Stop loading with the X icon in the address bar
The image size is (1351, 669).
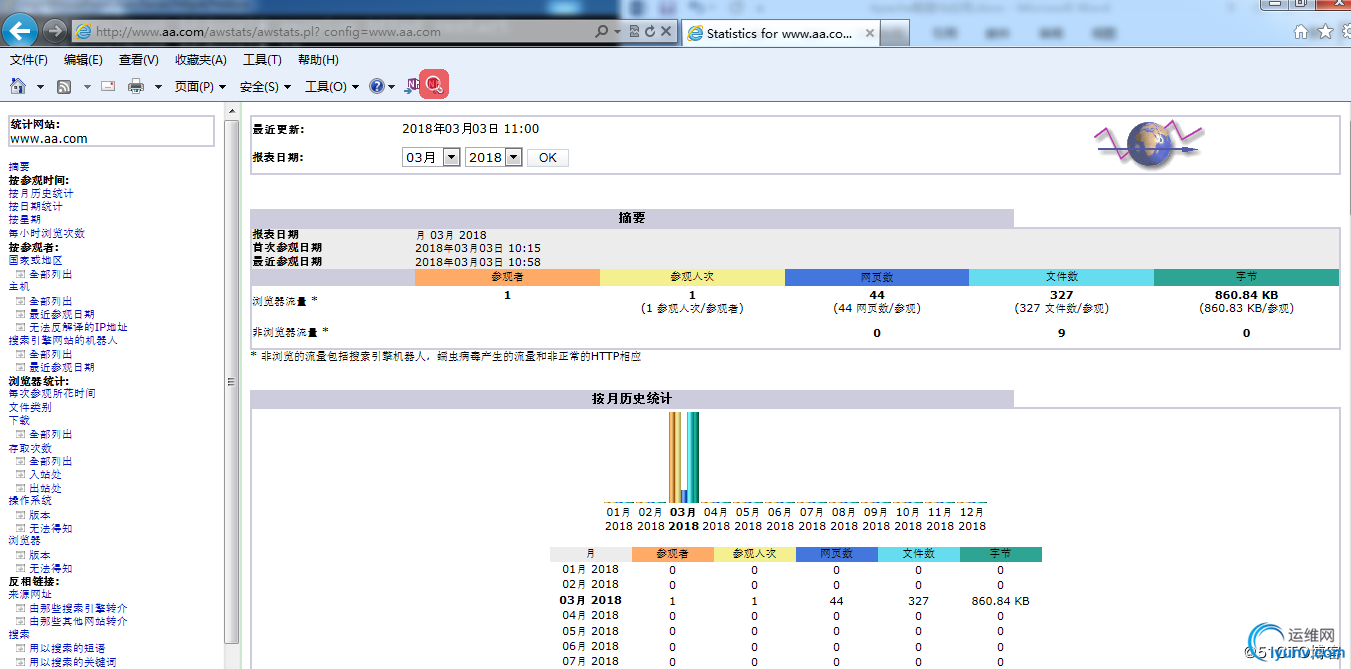[x=666, y=32]
